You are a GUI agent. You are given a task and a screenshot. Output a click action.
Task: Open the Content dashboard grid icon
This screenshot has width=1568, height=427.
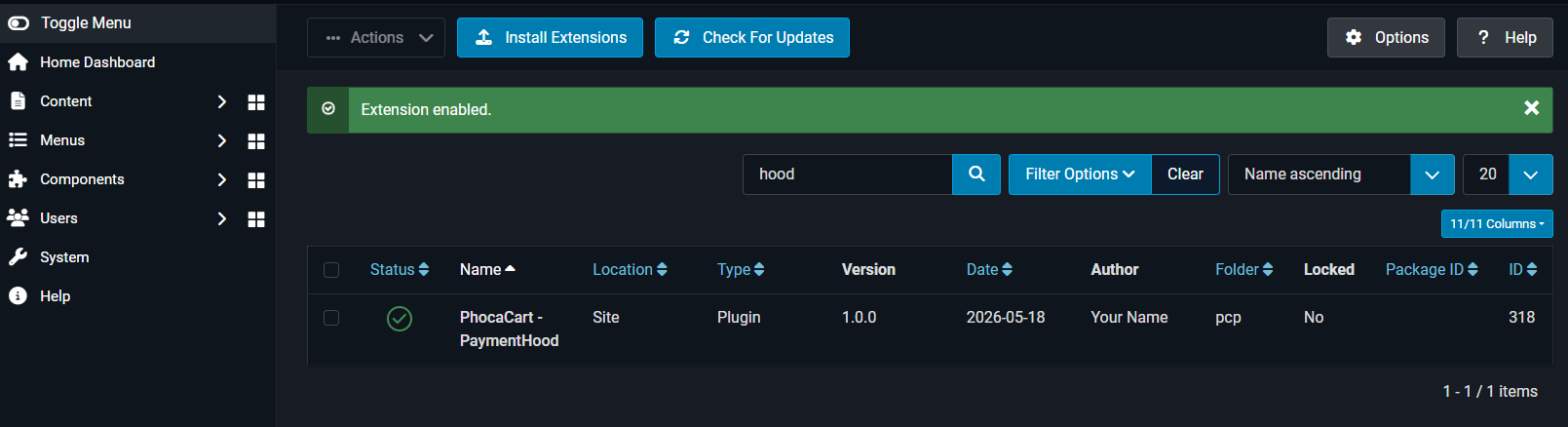(256, 102)
